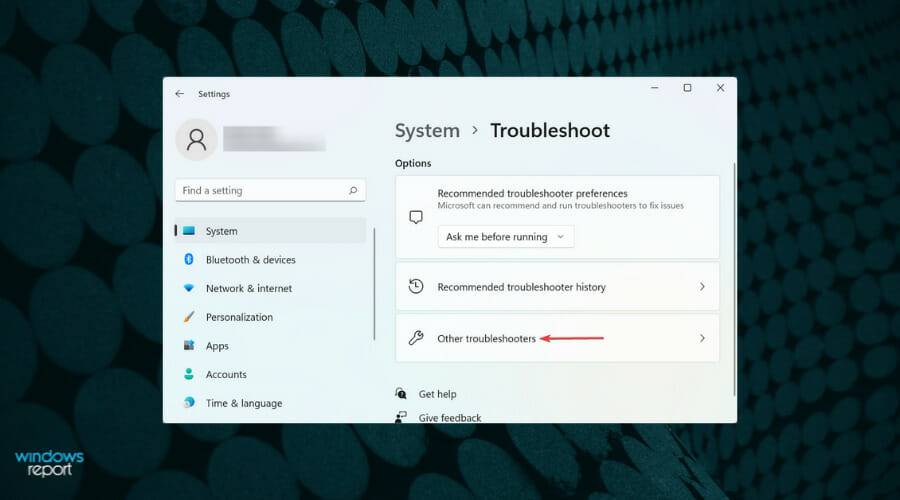Click the Accounts person icon

[x=188, y=374]
